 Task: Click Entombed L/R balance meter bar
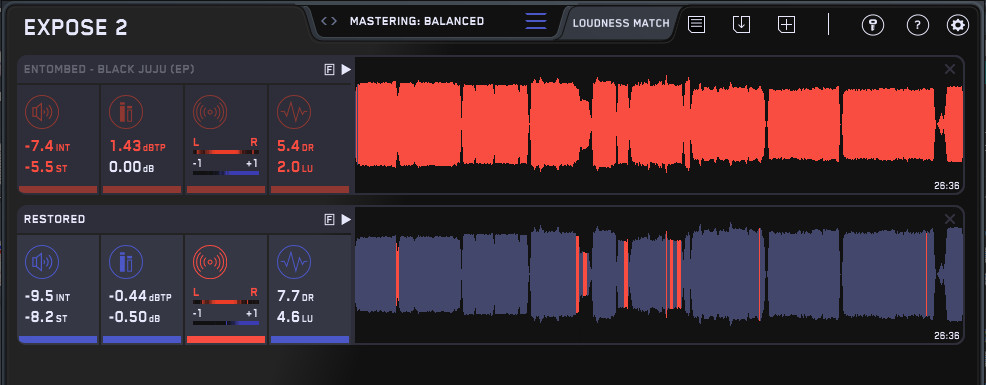tap(226, 152)
